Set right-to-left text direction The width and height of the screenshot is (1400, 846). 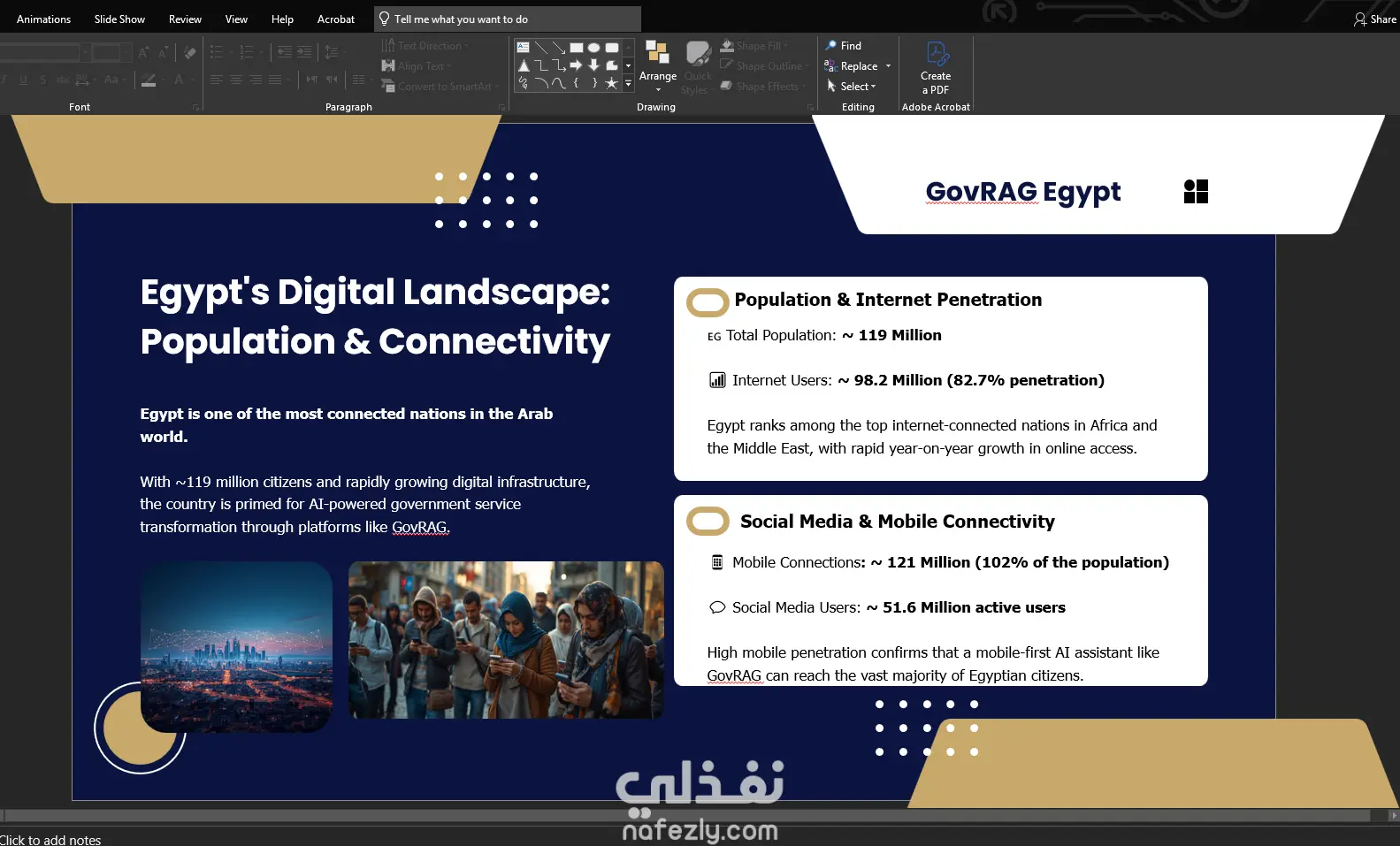point(332,80)
